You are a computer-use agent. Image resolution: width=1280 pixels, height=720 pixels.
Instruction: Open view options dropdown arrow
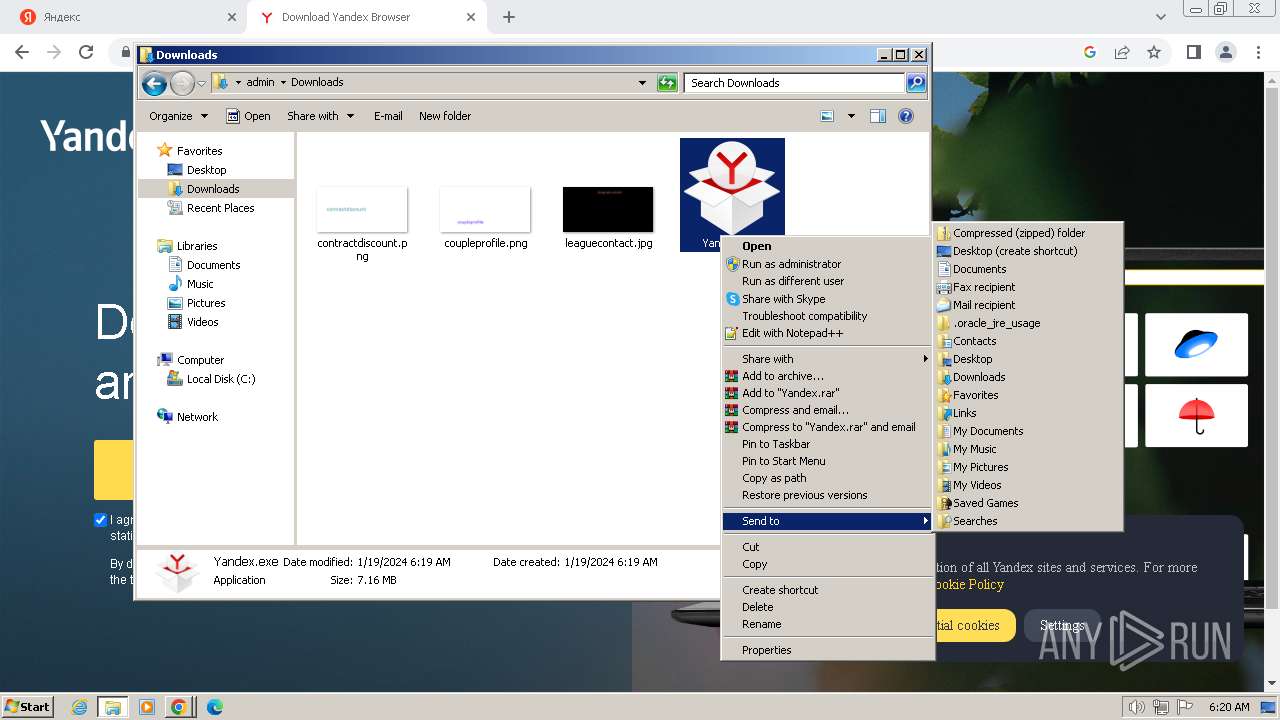tap(851, 116)
